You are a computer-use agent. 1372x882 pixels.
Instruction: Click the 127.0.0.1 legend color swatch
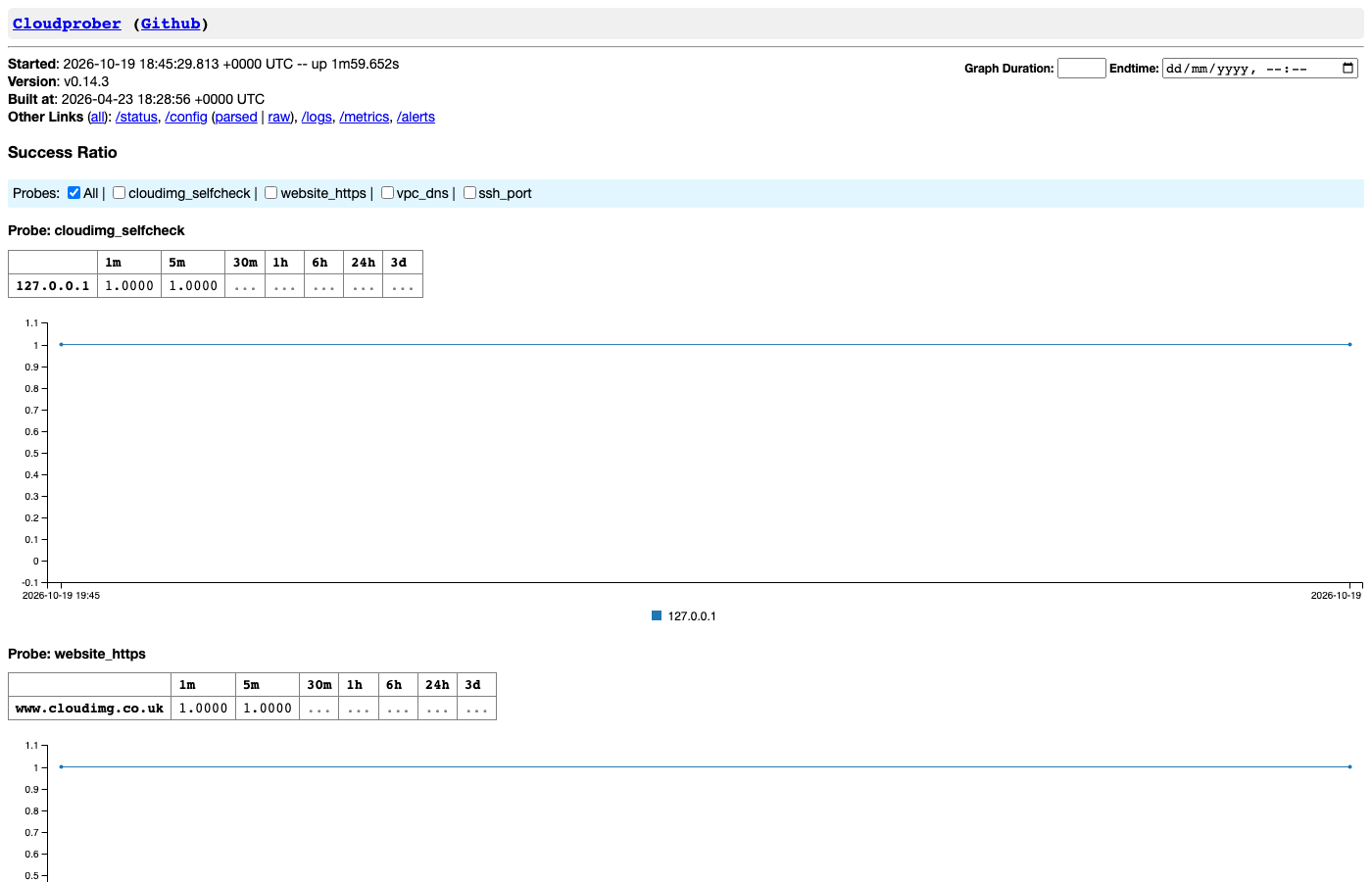(657, 615)
